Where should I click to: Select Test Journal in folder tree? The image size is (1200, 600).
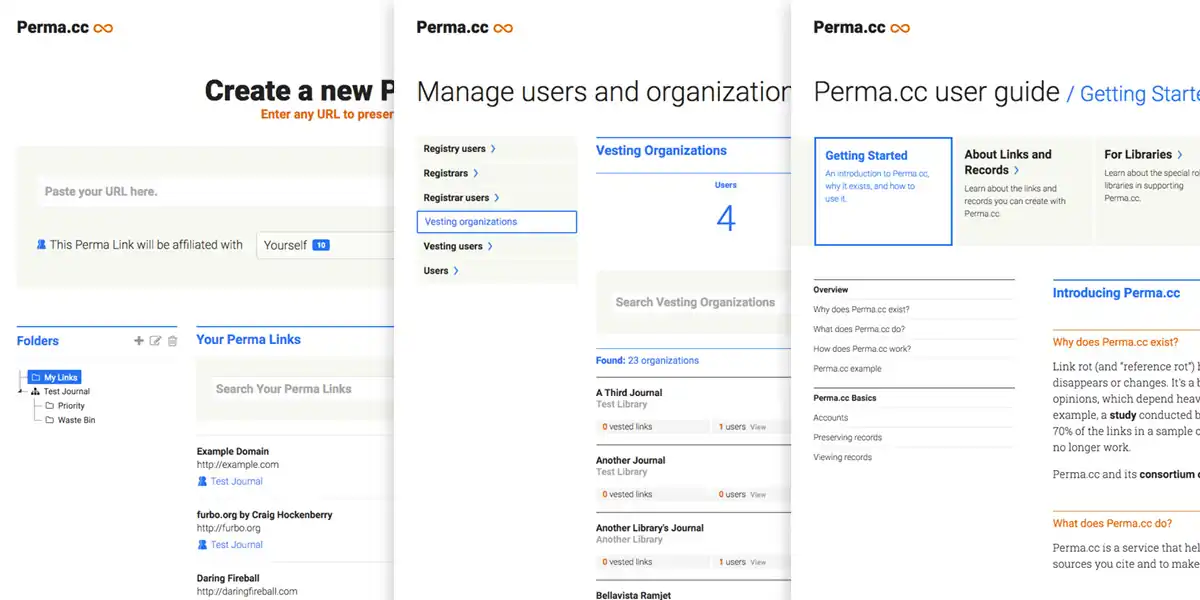(x=67, y=392)
